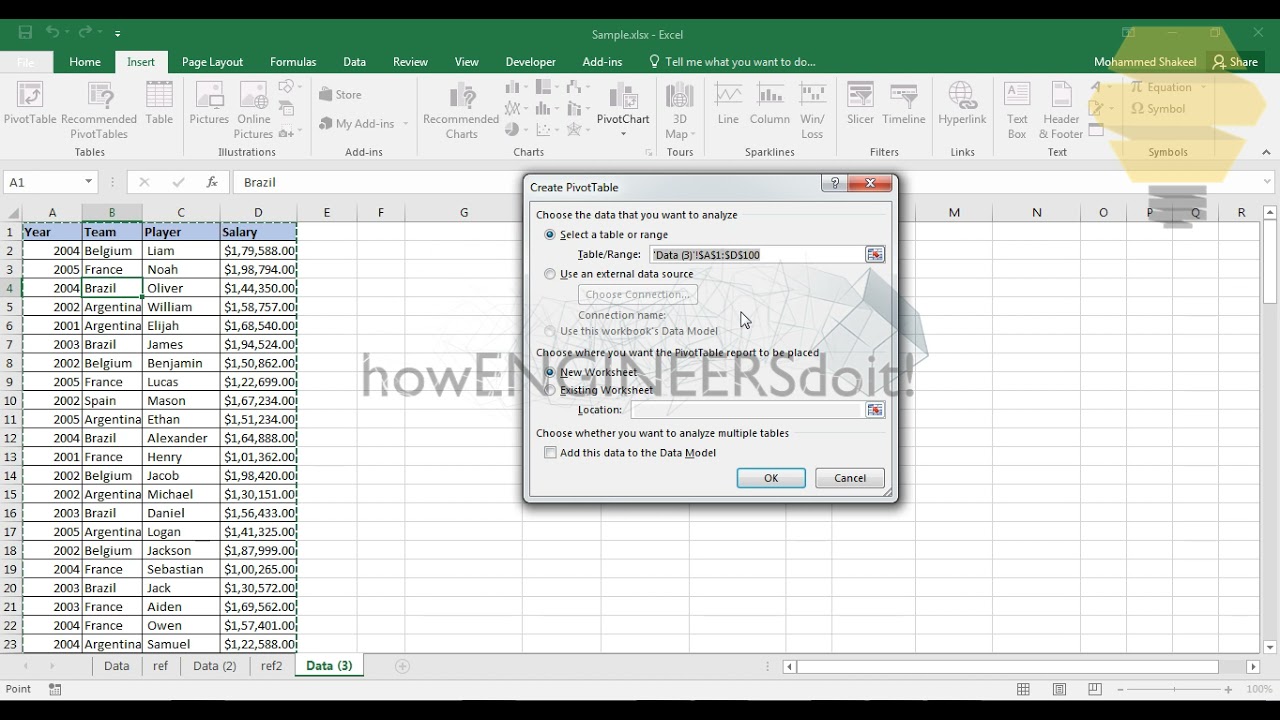The height and width of the screenshot is (720, 1280).
Task: Click zoom in plus button
Action: tap(1228, 690)
